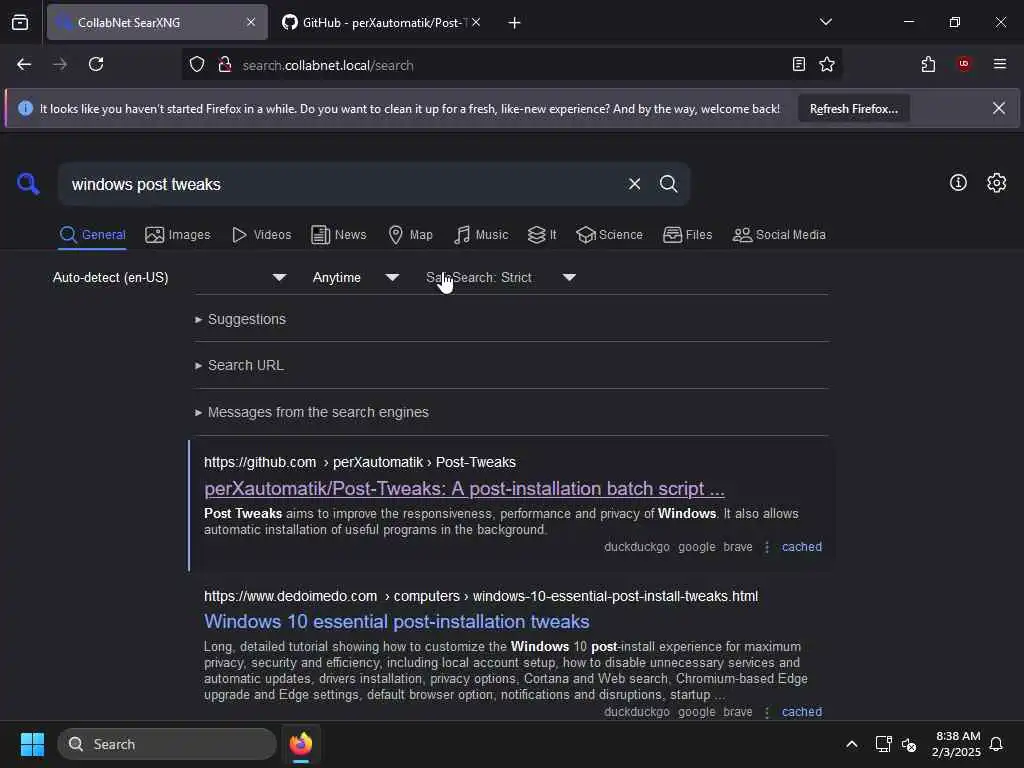Open clock showing 8:38 AM 2/3/2025
The width and height of the screenshot is (1024, 768).
(x=956, y=744)
